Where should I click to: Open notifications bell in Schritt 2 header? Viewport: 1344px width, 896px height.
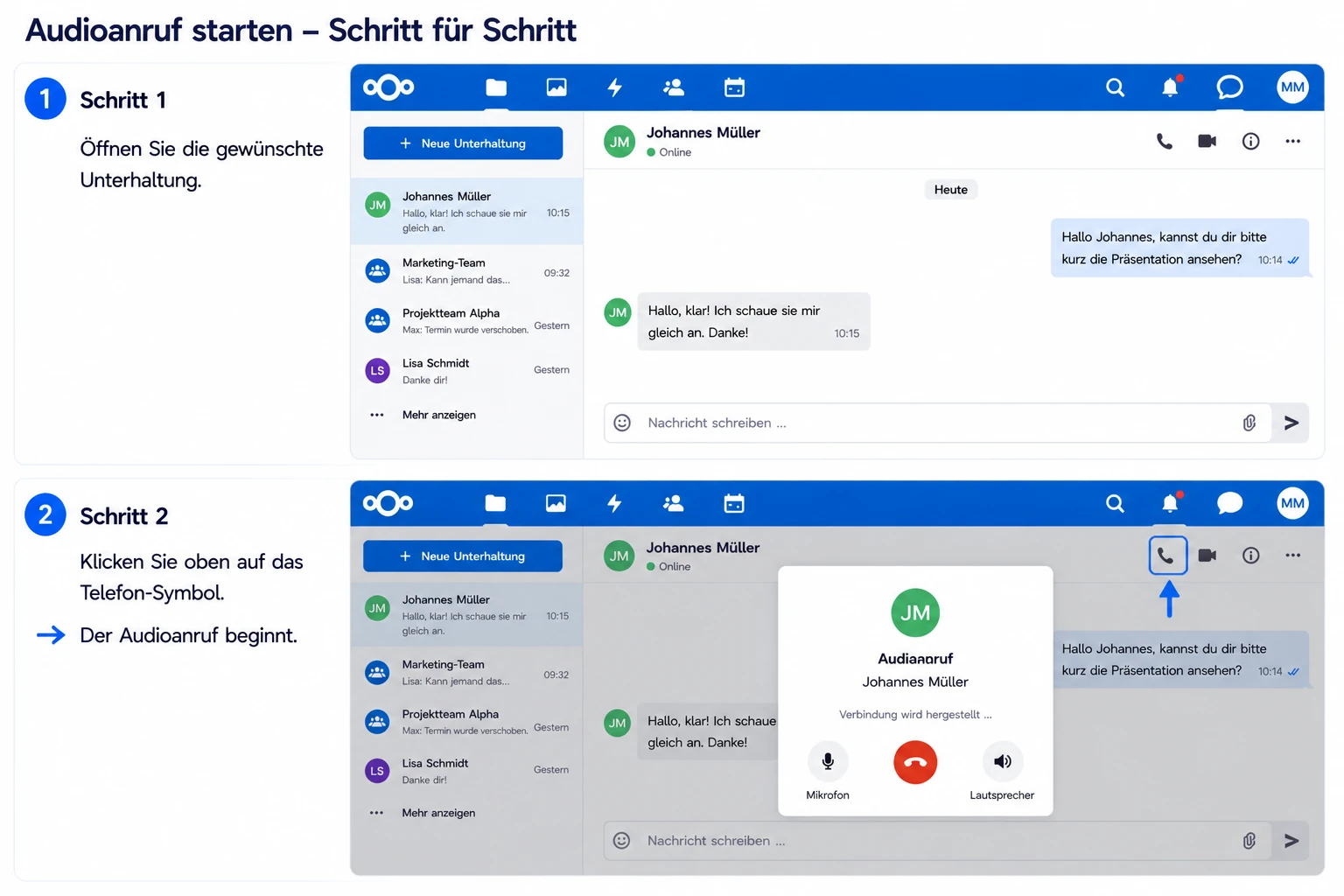[1171, 502]
